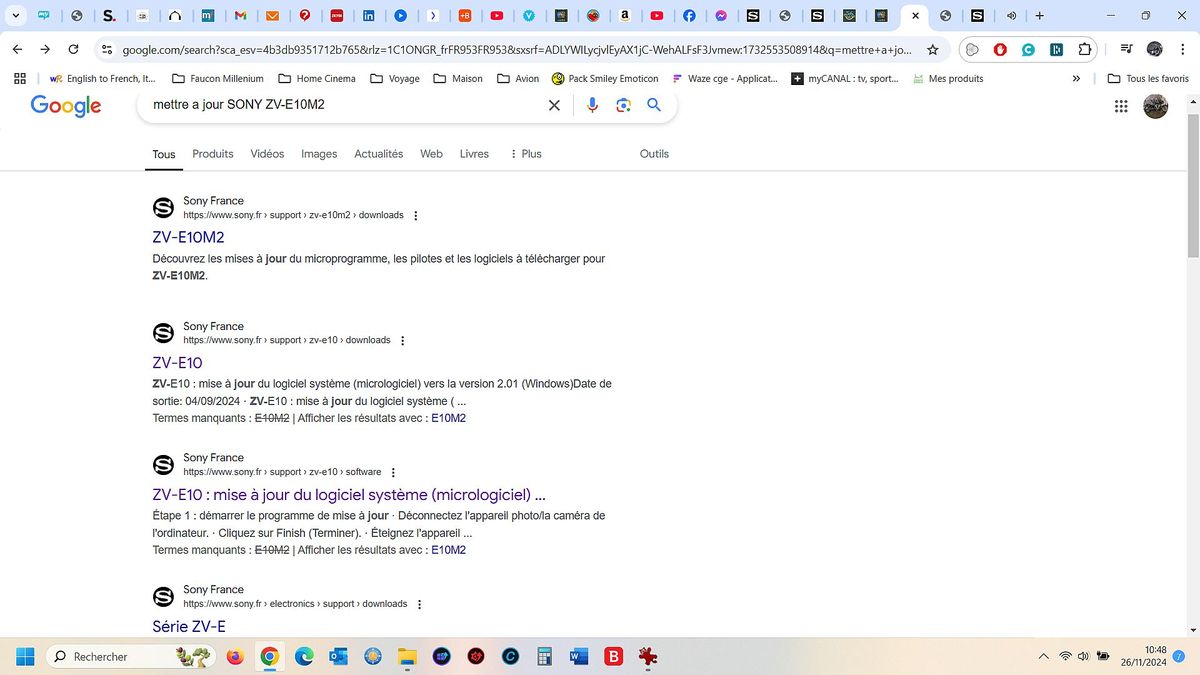Open the Windows Start menu
The image size is (1200, 675).
(x=24, y=656)
